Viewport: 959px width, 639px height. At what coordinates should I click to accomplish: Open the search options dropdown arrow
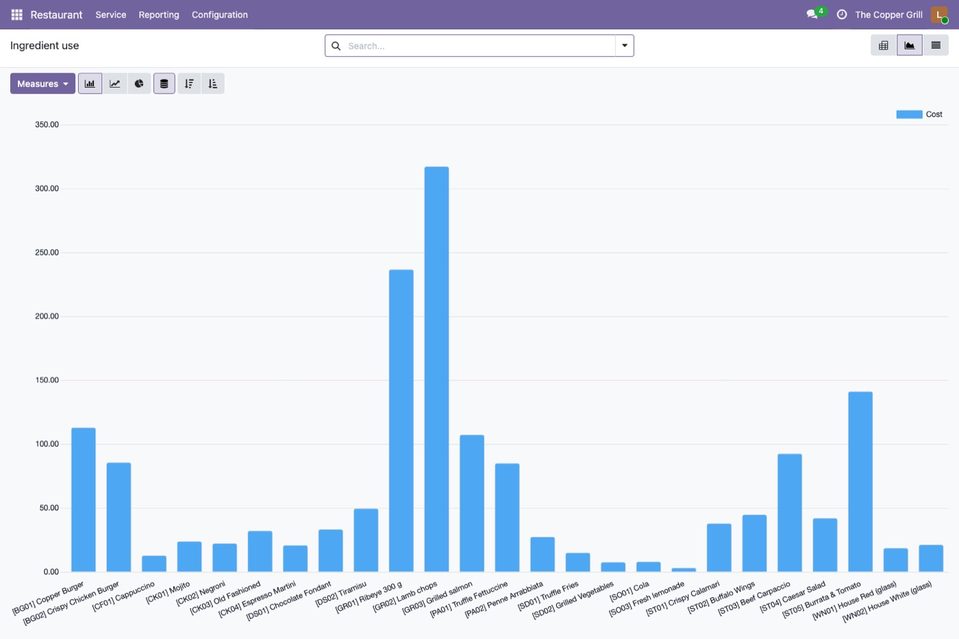(624, 45)
